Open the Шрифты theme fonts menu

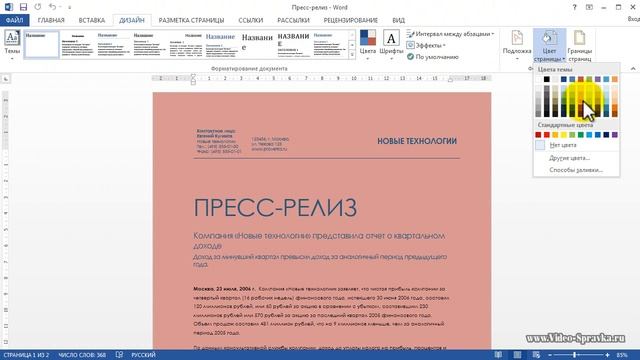coord(391,45)
